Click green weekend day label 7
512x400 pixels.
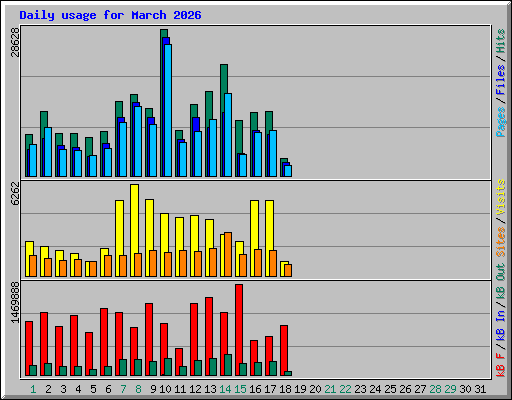point(123,389)
